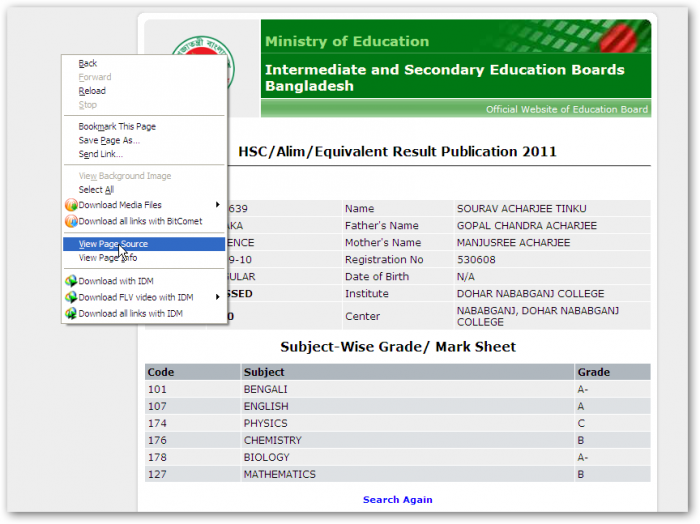Click the Mother's Name label
This screenshot has height=524, width=700.
coord(383,243)
